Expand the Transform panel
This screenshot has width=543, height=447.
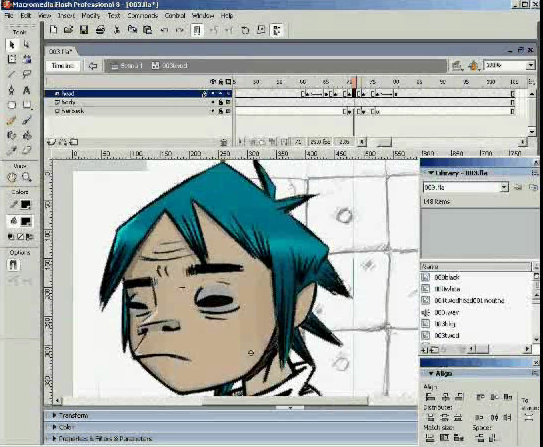[x=54, y=415]
